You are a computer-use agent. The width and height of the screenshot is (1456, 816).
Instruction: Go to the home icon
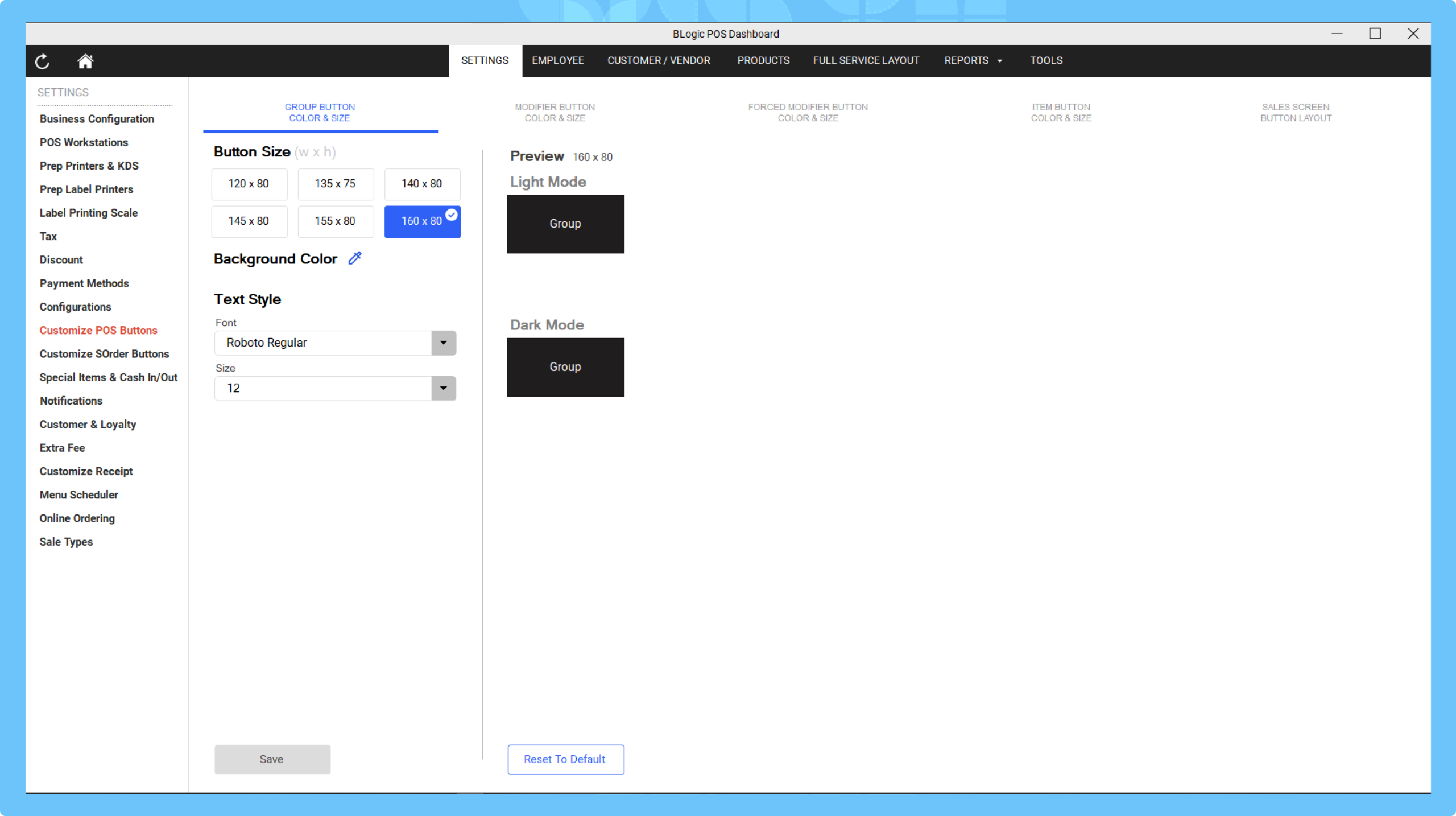coord(85,61)
